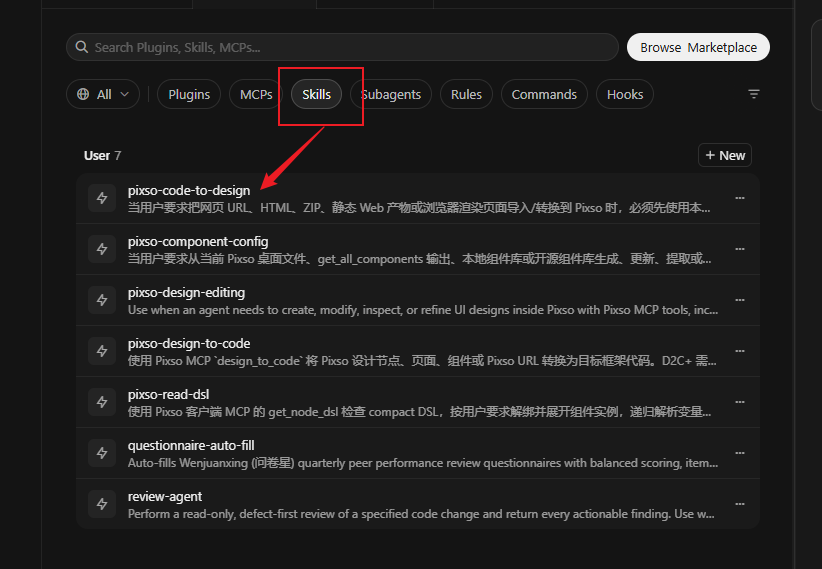Click lightning icon for pixso-design-to-code

coord(102,351)
